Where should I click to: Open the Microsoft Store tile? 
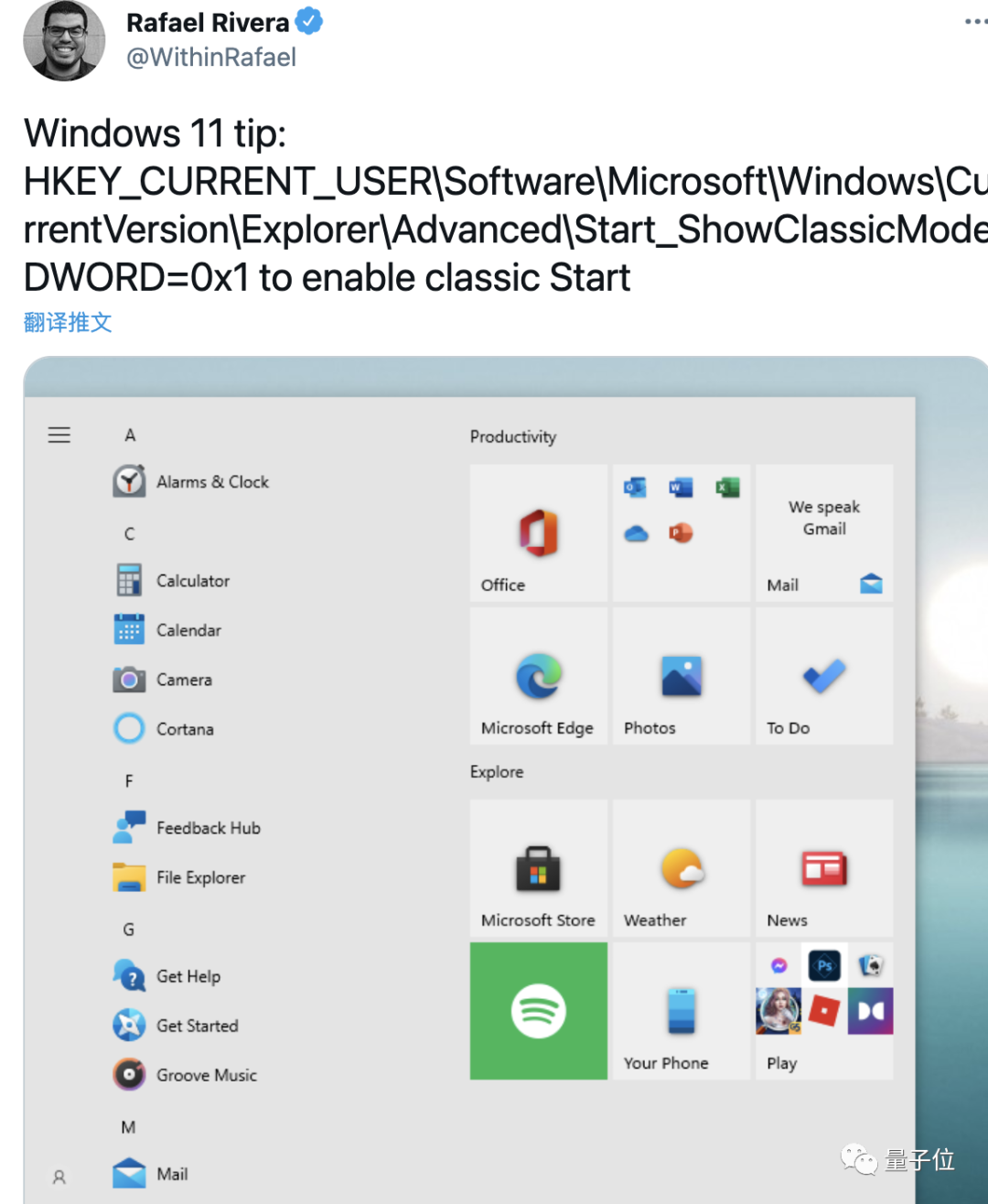[x=539, y=868]
